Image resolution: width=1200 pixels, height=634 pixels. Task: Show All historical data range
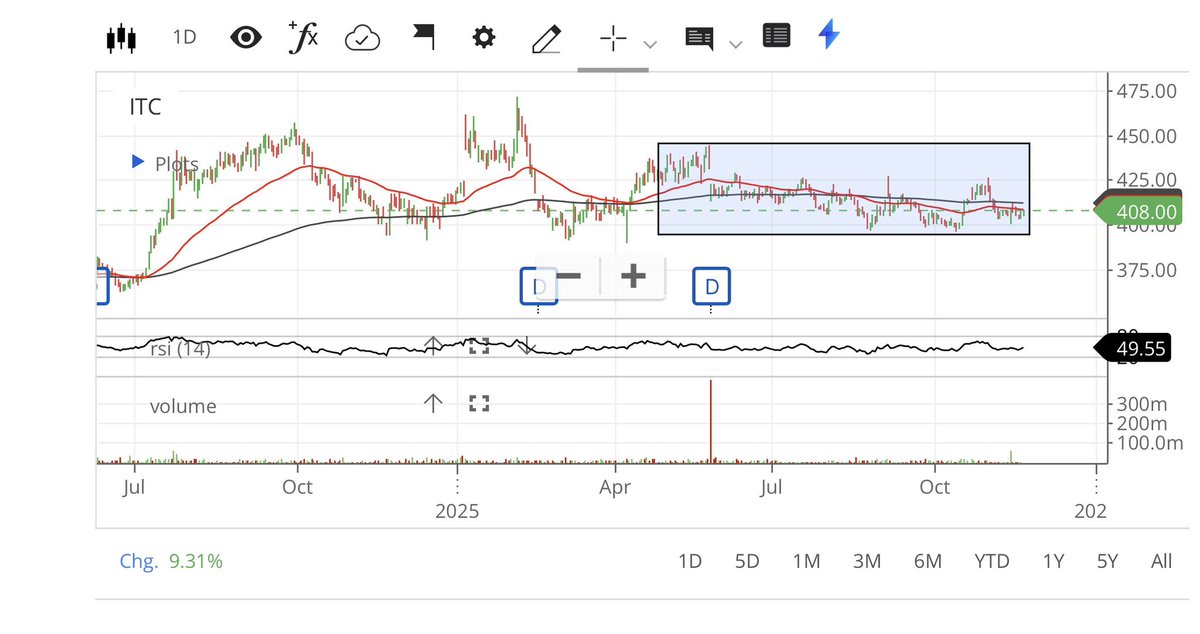point(1161,561)
